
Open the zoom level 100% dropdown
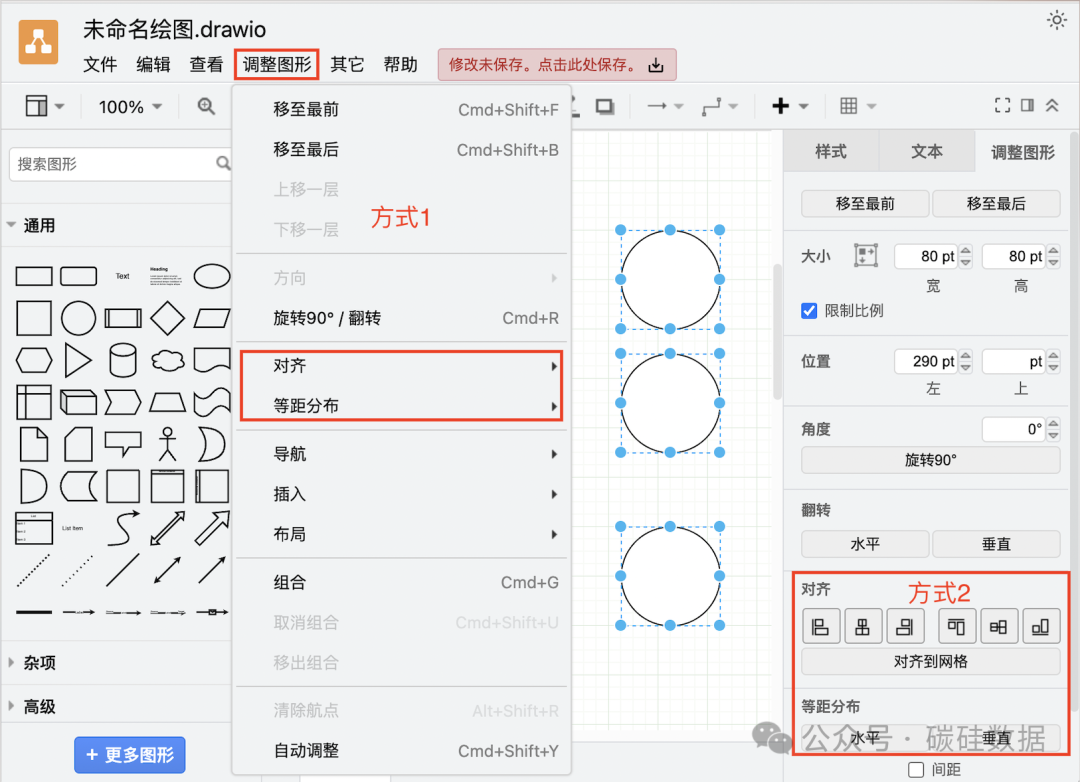click(129, 105)
